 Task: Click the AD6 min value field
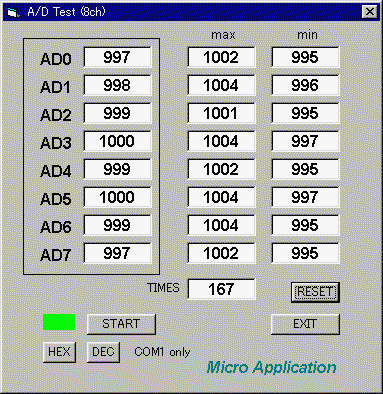[305, 225]
